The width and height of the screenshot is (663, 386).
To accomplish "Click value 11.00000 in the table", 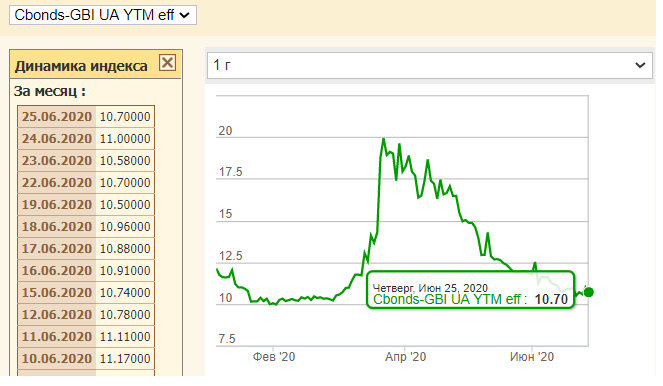I will point(125,139).
